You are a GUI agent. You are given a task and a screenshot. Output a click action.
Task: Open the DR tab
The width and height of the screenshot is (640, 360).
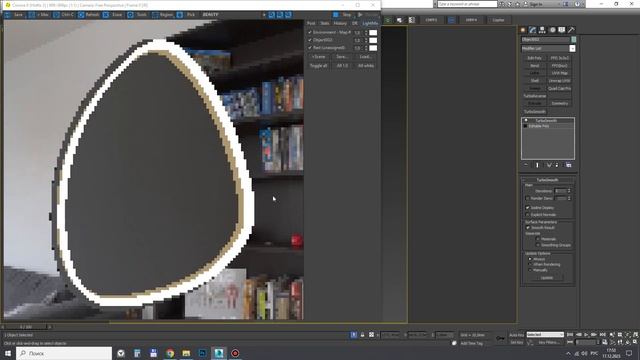(355, 23)
